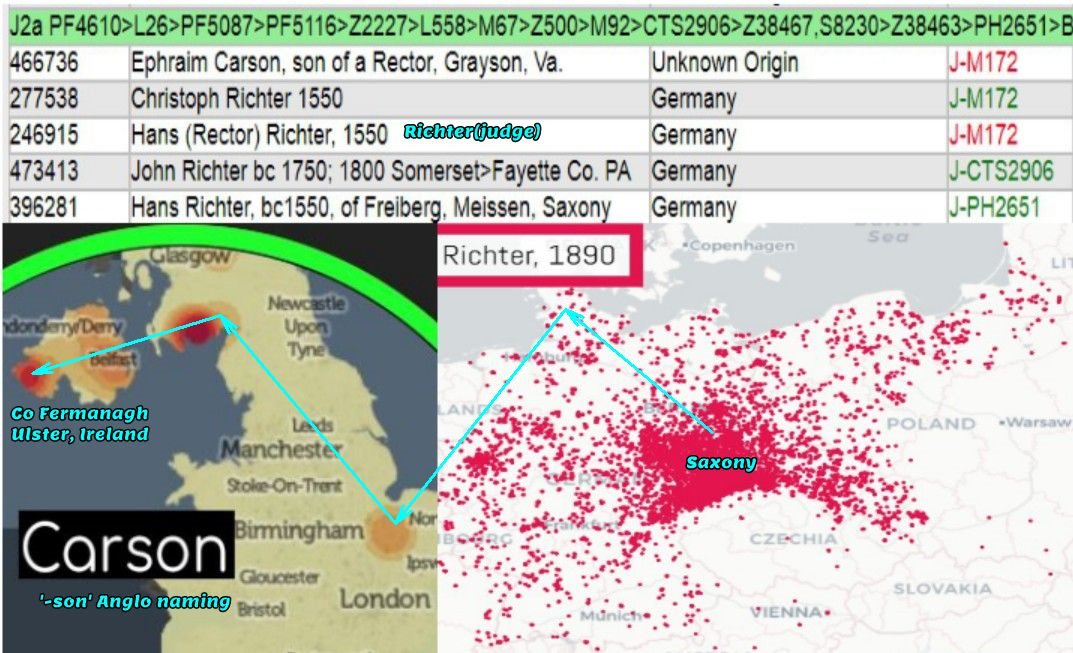The width and height of the screenshot is (1073, 653).
Task: Click the Glasgow label on the Carson map
Action: (190, 256)
